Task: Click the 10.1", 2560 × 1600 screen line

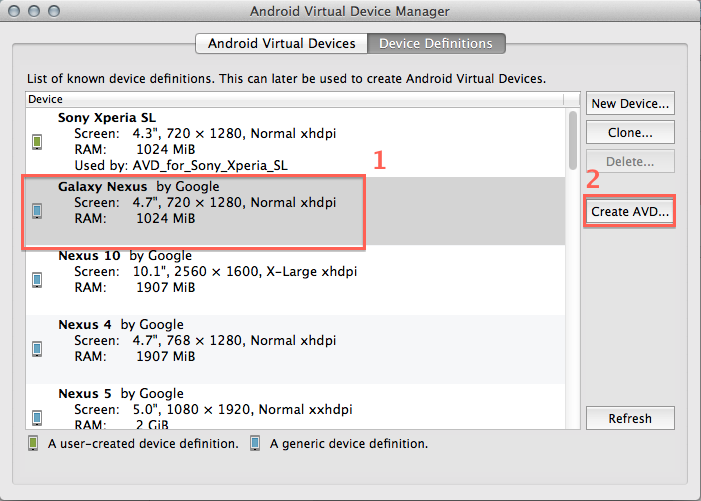Action: click(x=215, y=271)
